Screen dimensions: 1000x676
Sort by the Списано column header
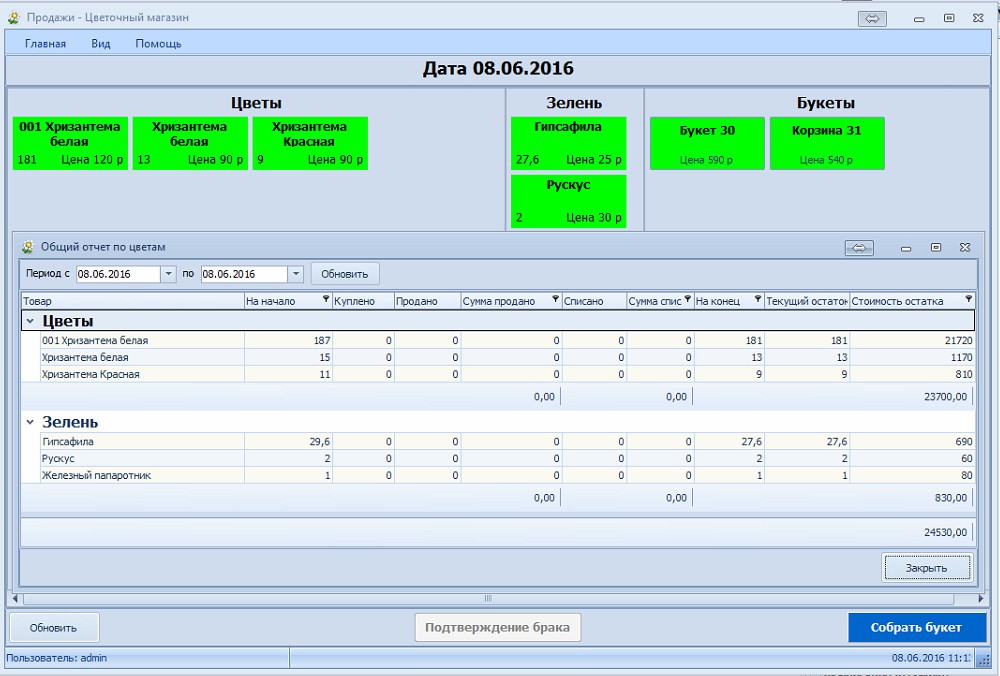pyautogui.click(x=594, y=301)
